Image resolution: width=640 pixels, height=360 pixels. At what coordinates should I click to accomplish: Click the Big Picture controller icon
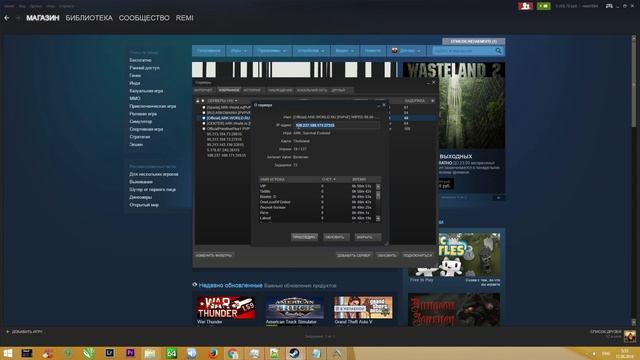click(x=609, y=6)
